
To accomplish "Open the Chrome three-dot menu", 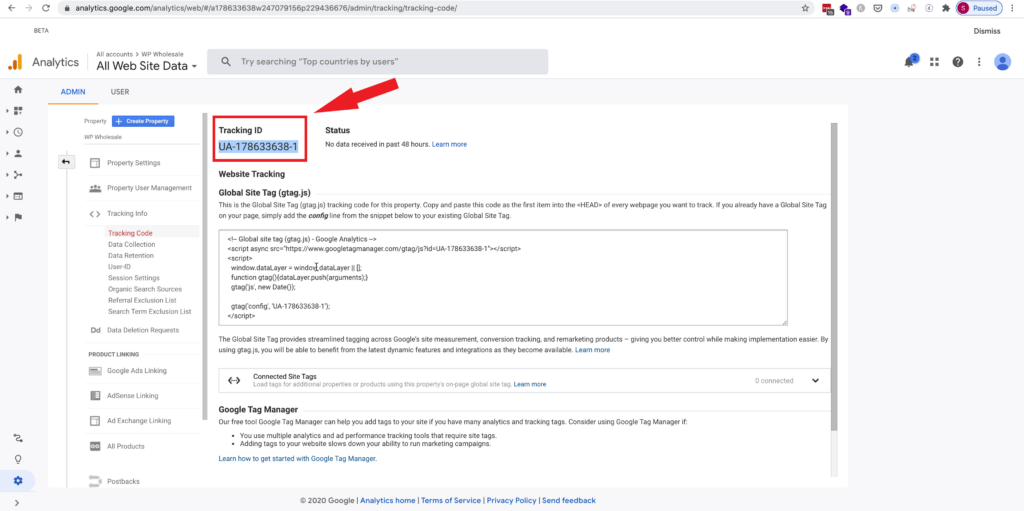I will tap(1014, 8).
